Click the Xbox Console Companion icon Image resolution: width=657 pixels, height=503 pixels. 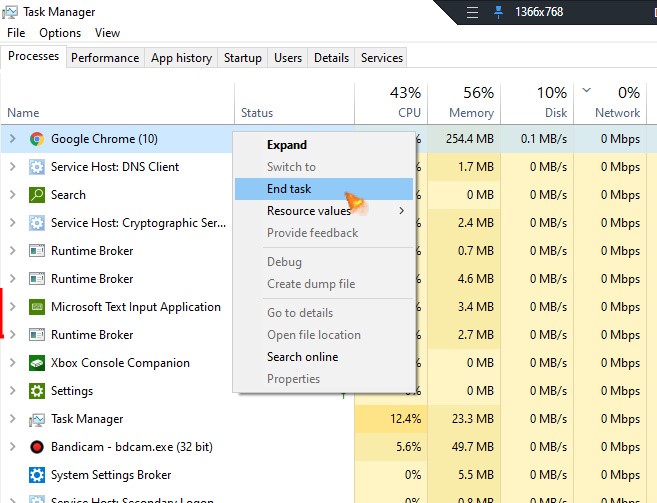tap(37, 363)
